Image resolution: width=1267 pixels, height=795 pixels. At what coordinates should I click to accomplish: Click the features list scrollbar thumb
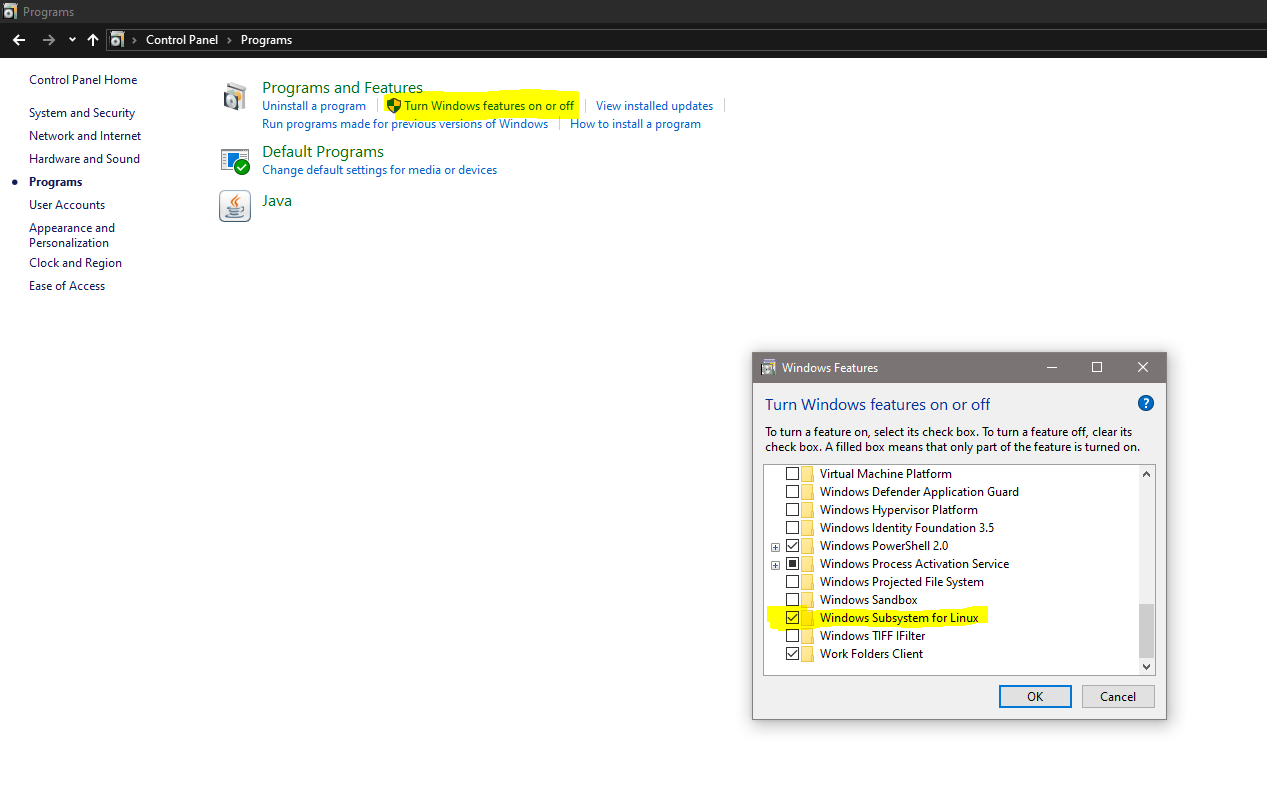(x=1146, y=630)
